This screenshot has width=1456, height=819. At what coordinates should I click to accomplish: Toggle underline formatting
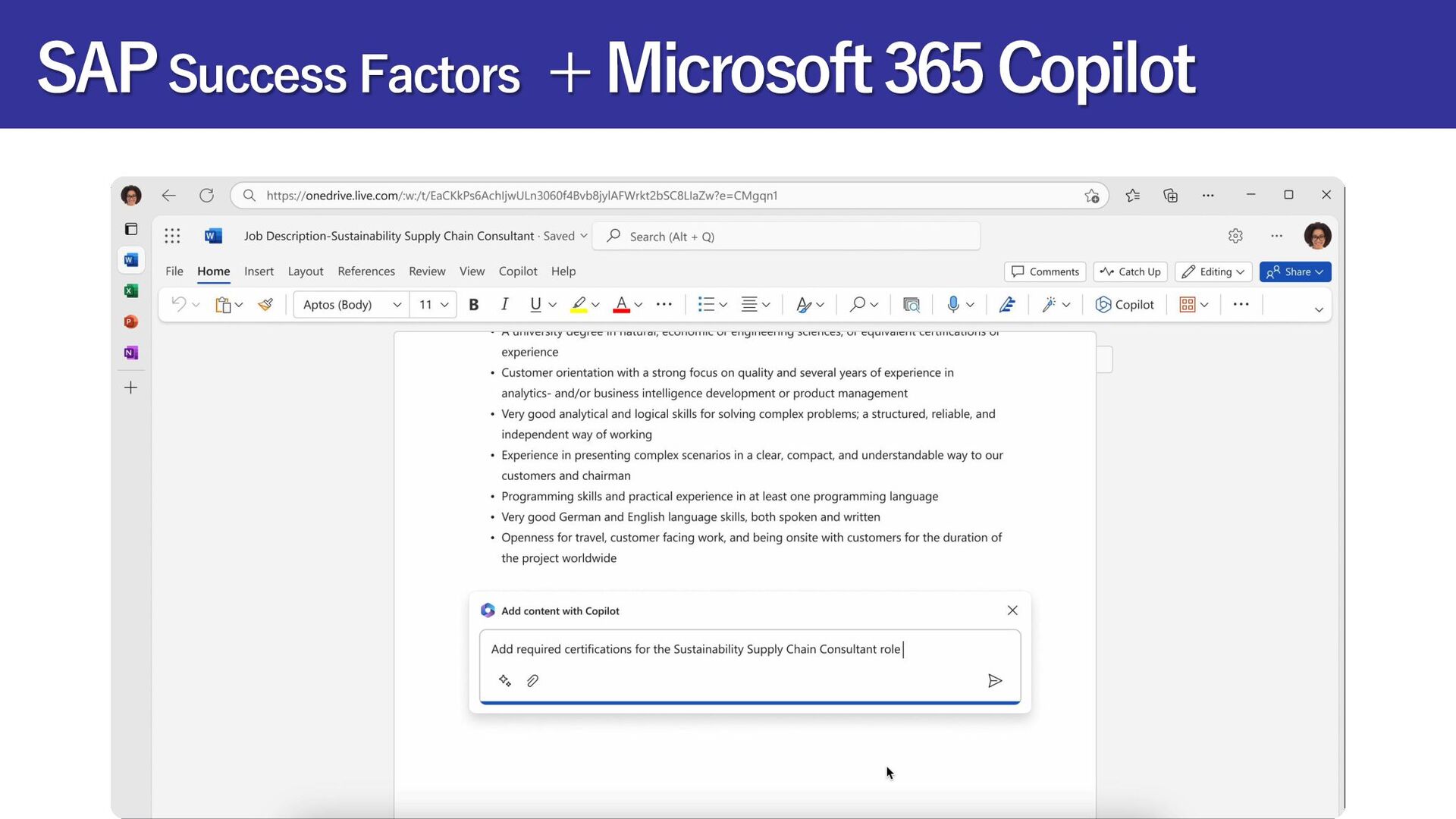click(x=535, y=305)
